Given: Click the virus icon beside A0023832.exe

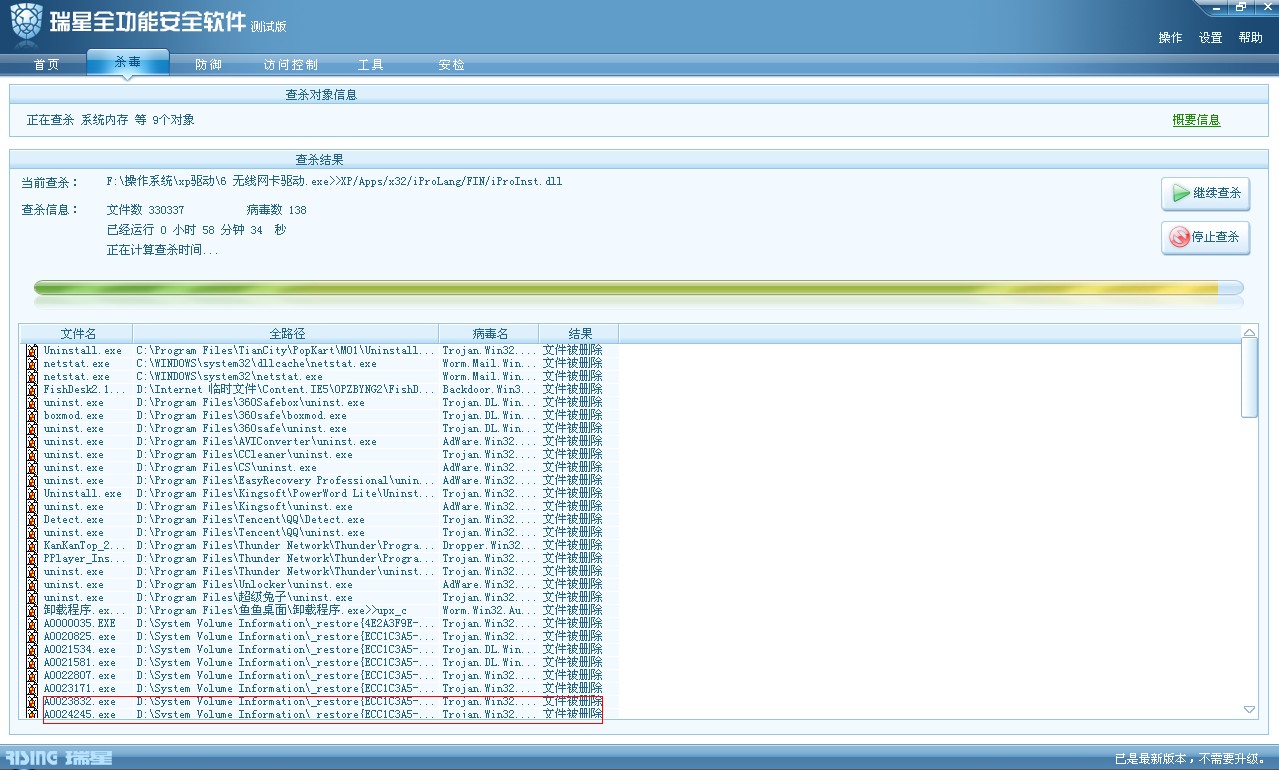Looking at the screenshot, I should click(x=32, y=702).
